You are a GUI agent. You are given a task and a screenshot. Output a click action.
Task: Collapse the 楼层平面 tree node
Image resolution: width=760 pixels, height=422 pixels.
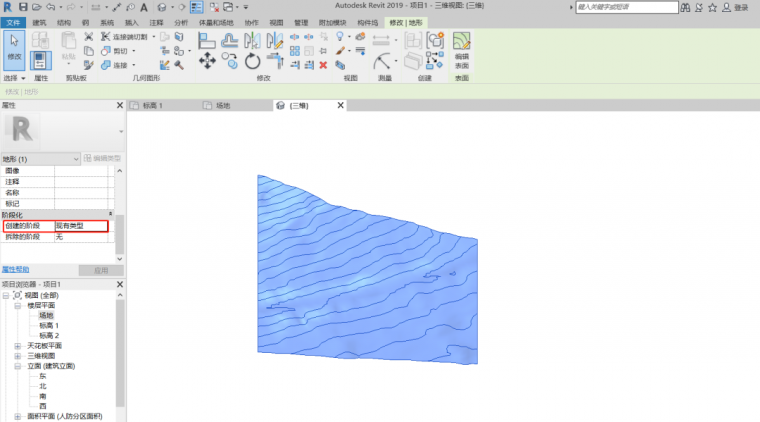18,306
